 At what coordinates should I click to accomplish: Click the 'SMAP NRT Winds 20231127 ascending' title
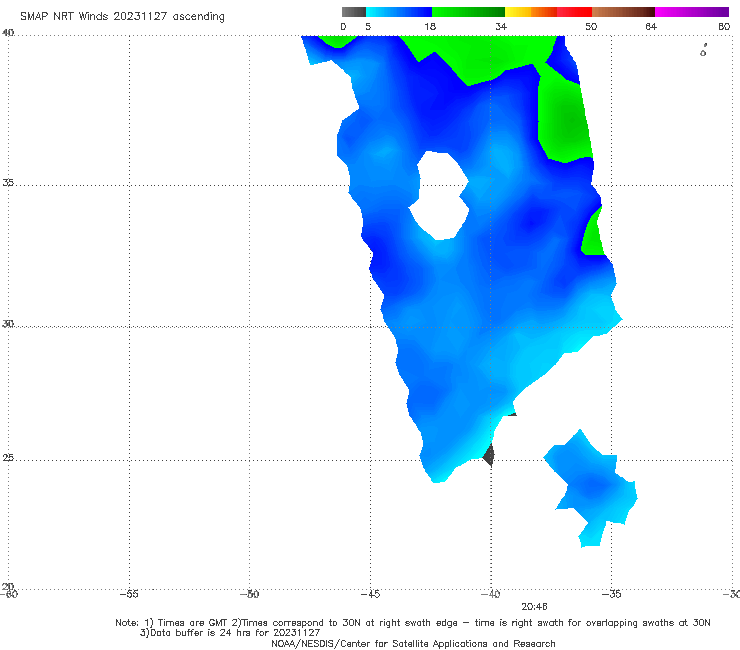pyautogui.click(x=122, y=17)
